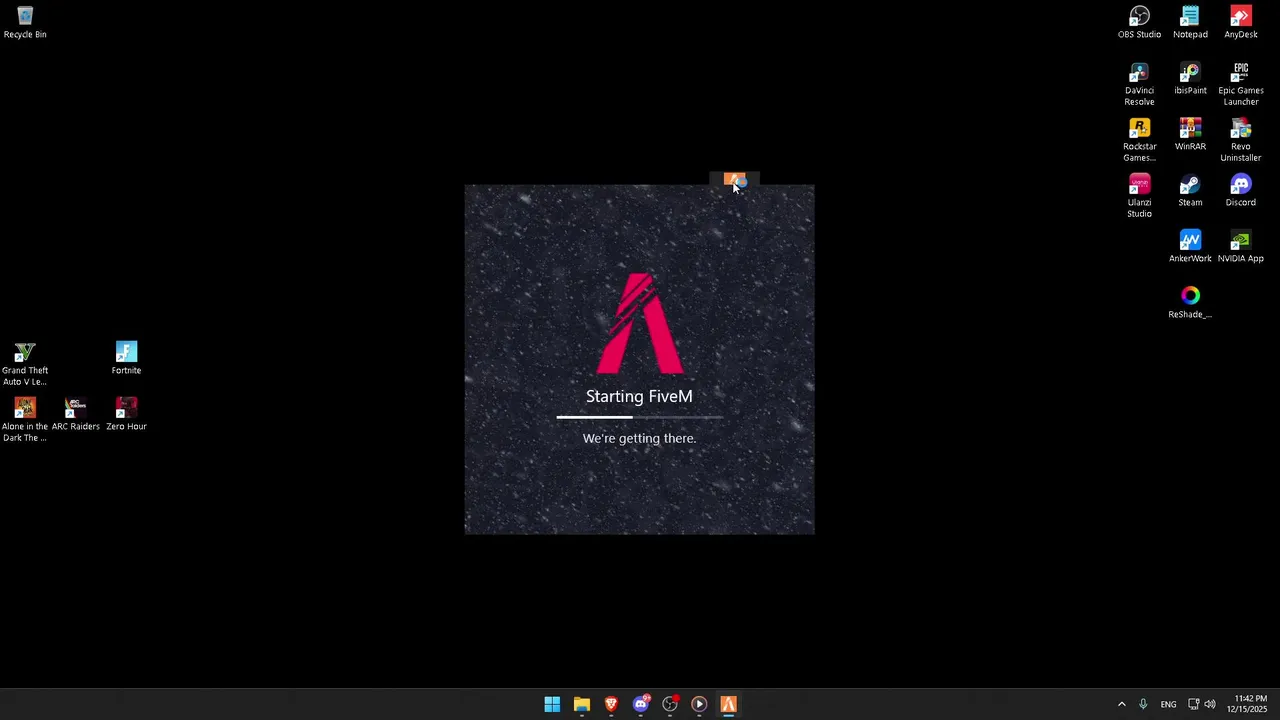Image resolution: width=1280 pixels, height=720 pixels.
Task: Select the Zero Hour desktop shortcut
Action: (x=126, y=414)
